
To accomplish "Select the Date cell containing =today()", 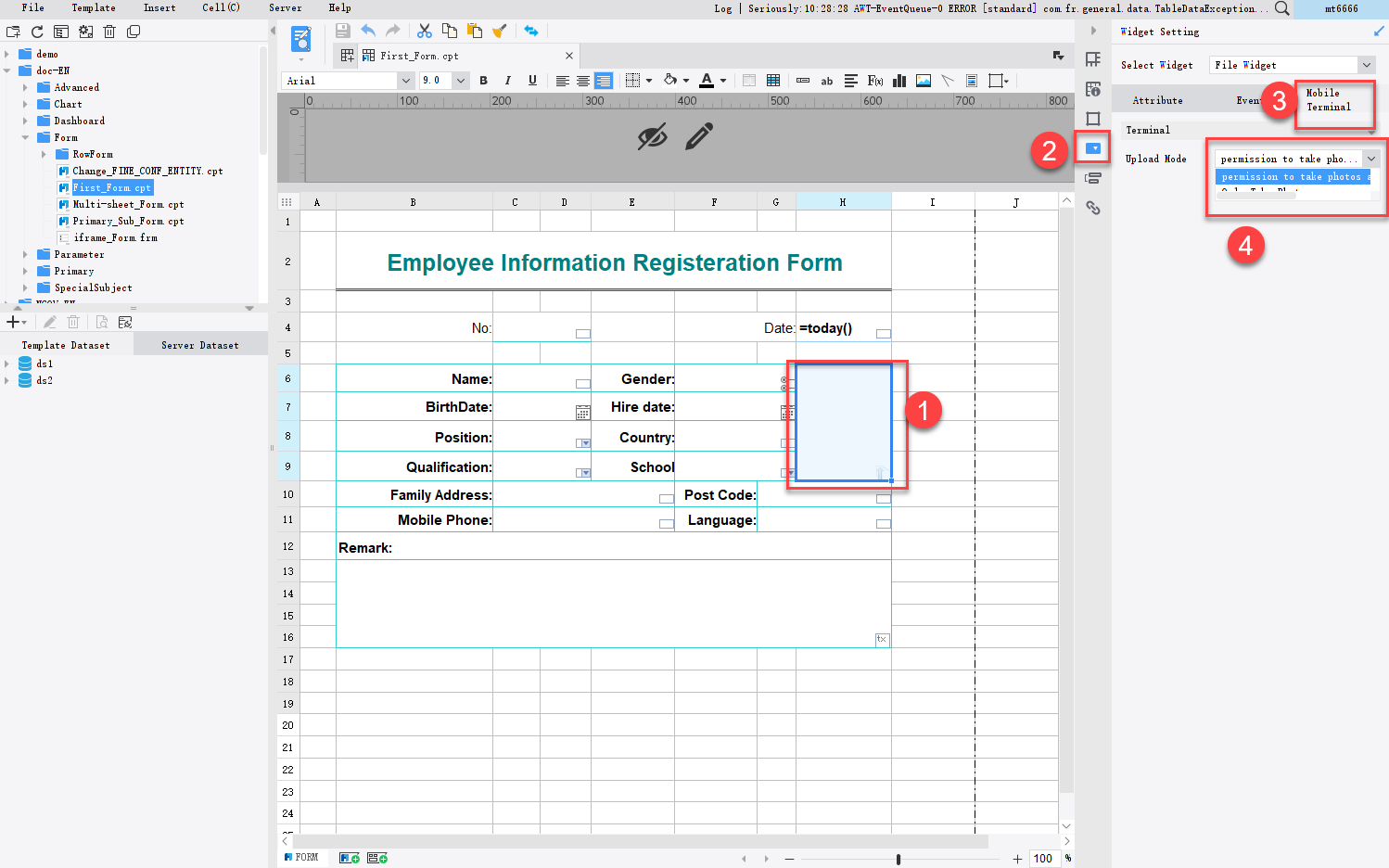I will pyautogui.click(x=844, y=327).
